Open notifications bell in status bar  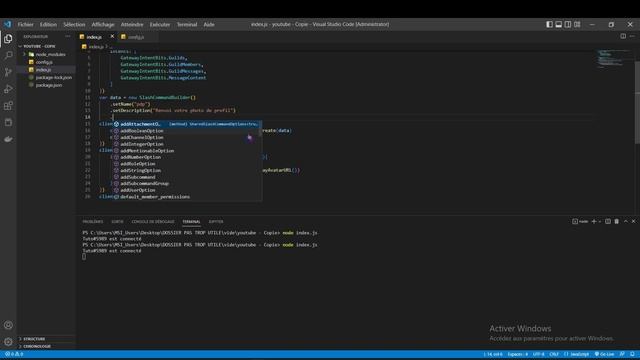click(x=632, y=354)
